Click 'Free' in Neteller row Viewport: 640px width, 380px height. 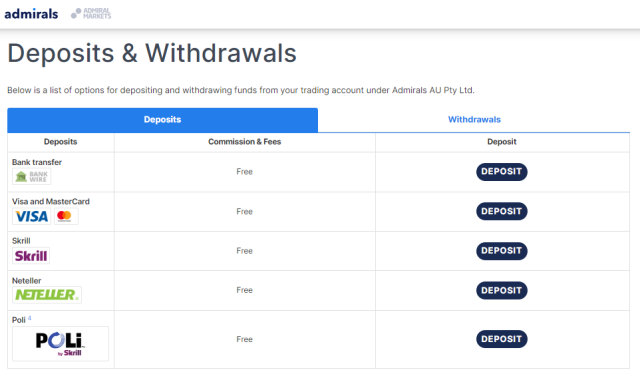[x=244, y=290]
